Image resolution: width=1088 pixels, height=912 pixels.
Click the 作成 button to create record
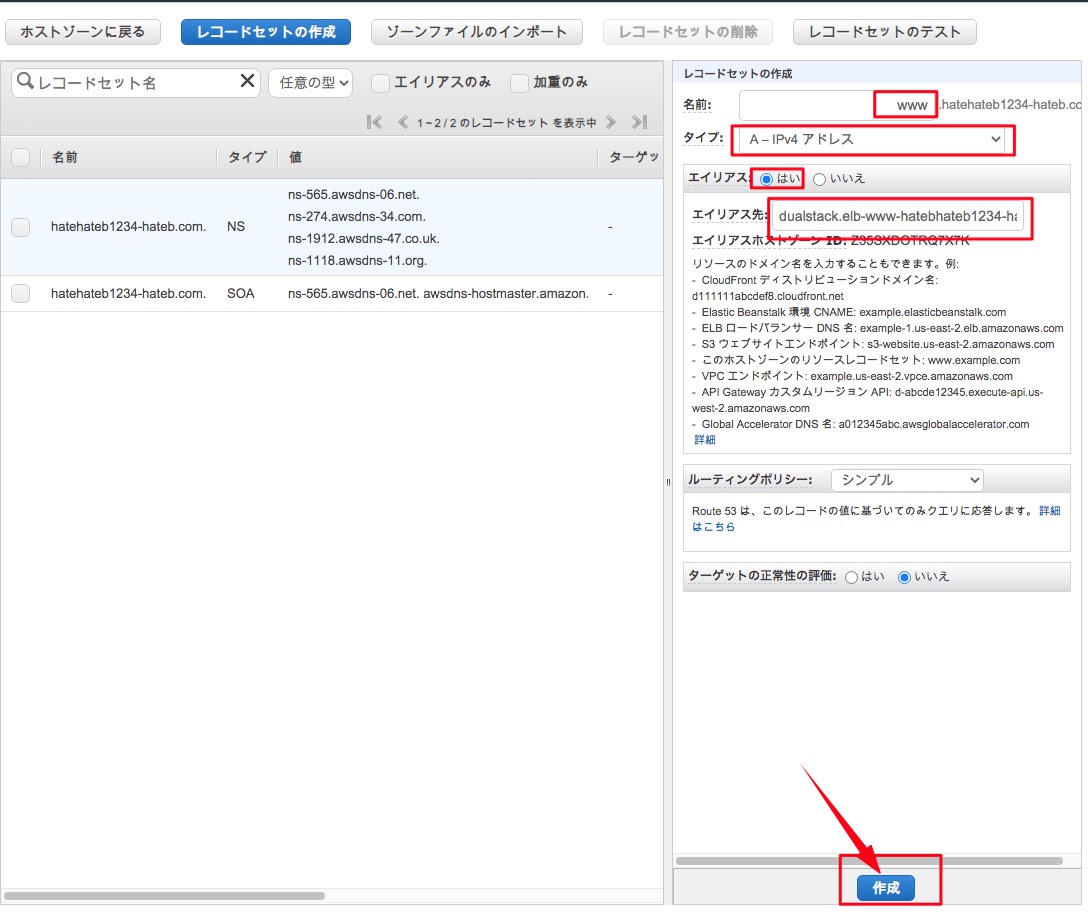[886, 888]
